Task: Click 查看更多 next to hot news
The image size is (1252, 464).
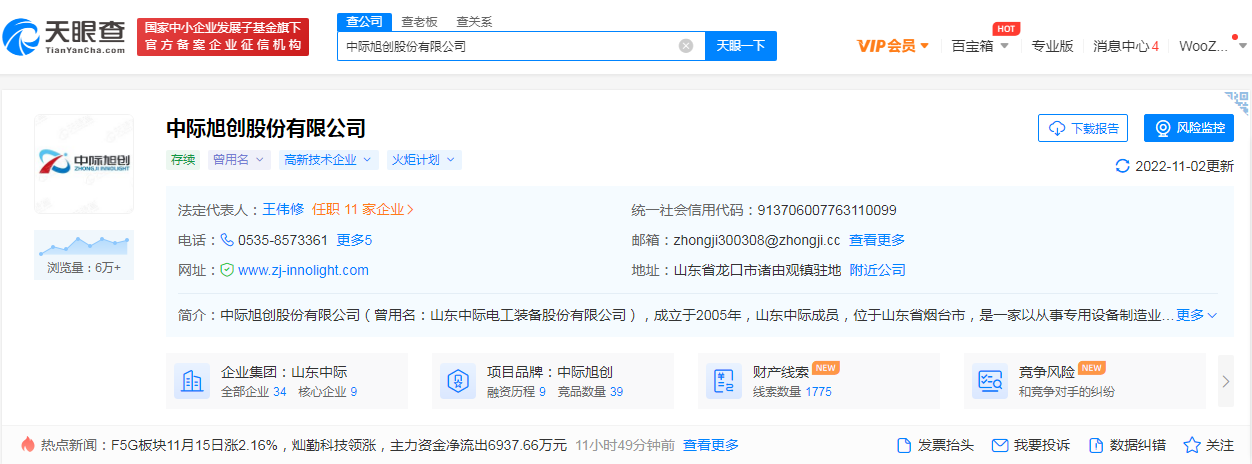Action: click(711, 445)
